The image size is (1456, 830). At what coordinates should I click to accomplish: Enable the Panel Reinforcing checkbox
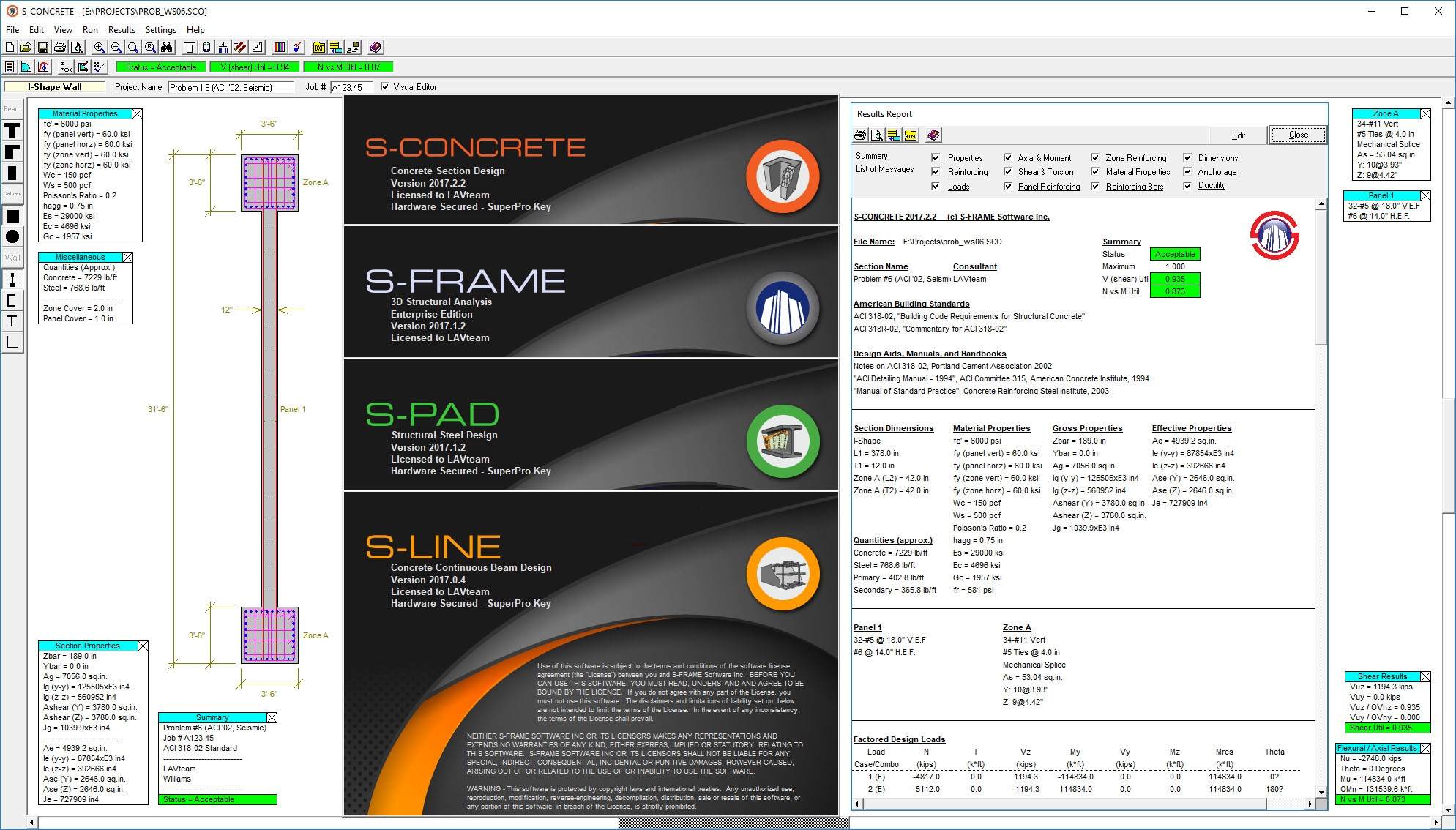pyautogui.click(x=1004, y=186)
